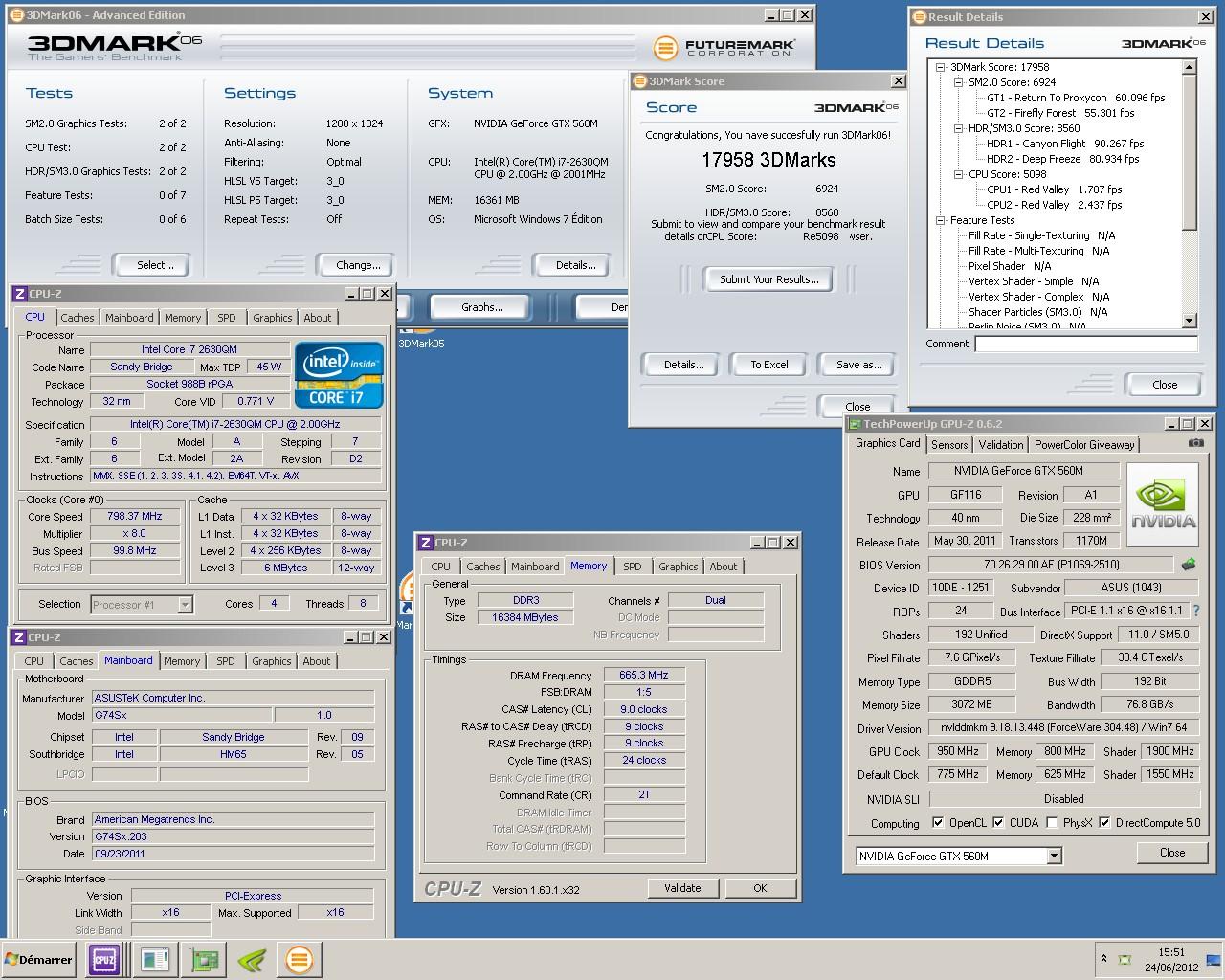
Task: Click the Result Details scrollbar down arrow
Action: click(x=1190, y=321)
